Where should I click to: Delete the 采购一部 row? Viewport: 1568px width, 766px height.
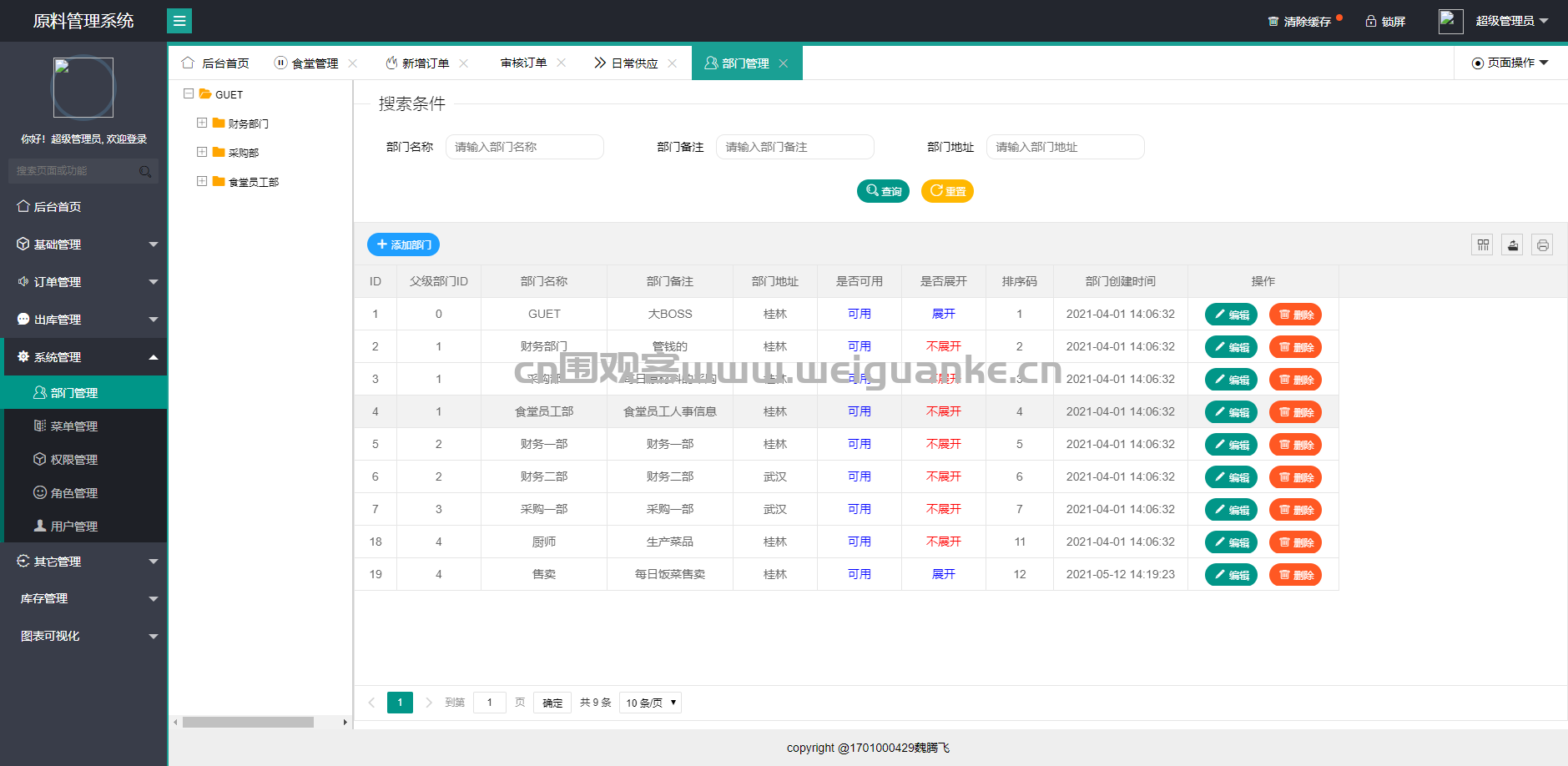click(x=1295, y=510)
